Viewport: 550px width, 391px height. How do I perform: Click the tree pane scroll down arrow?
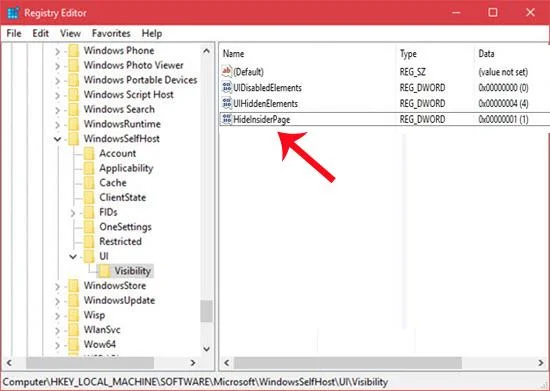pyautogui.click(x=206, y=349)
